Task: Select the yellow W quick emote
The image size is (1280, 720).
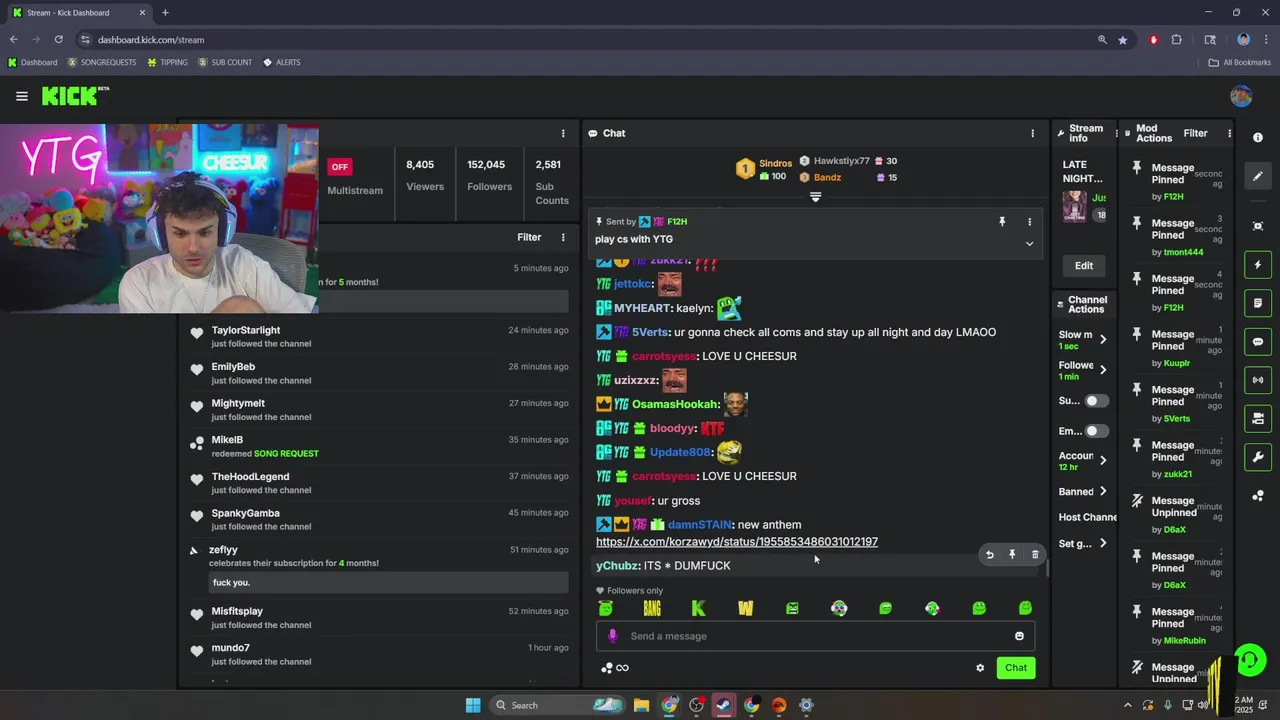Action: 745,608
